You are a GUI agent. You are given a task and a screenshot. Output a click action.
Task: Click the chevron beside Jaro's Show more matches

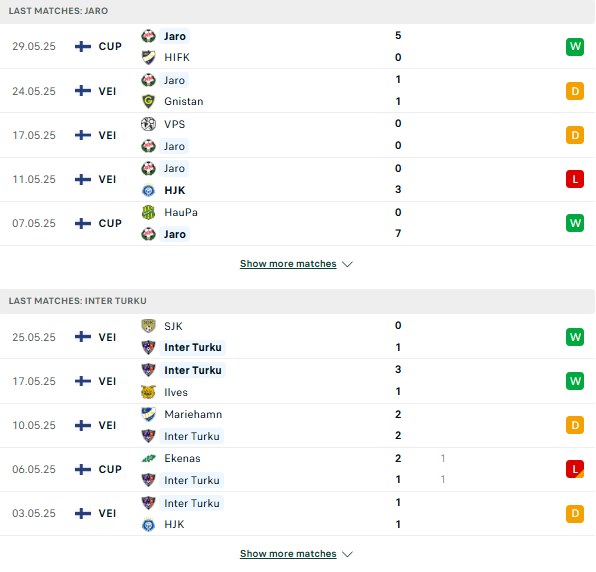coord(347,264)
